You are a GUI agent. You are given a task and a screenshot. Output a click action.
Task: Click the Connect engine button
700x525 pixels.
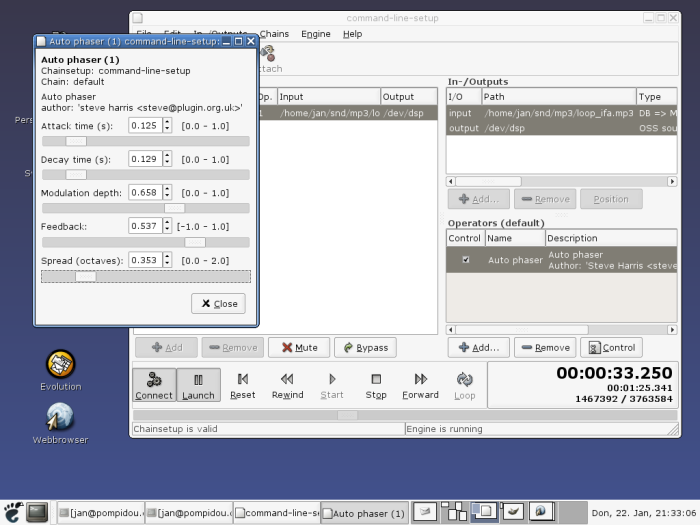click(x=154, y=385)
